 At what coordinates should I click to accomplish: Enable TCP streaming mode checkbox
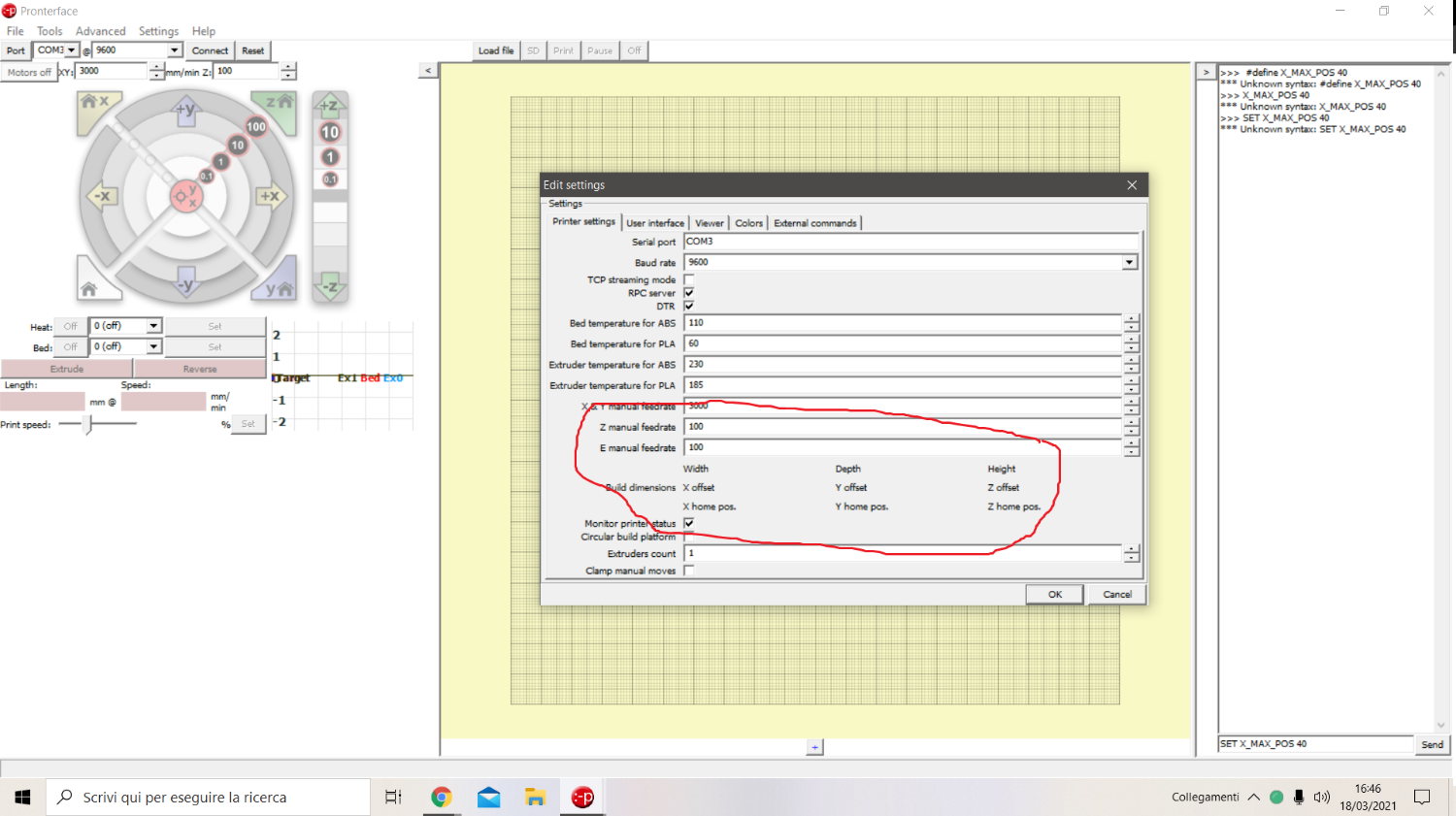689,279
